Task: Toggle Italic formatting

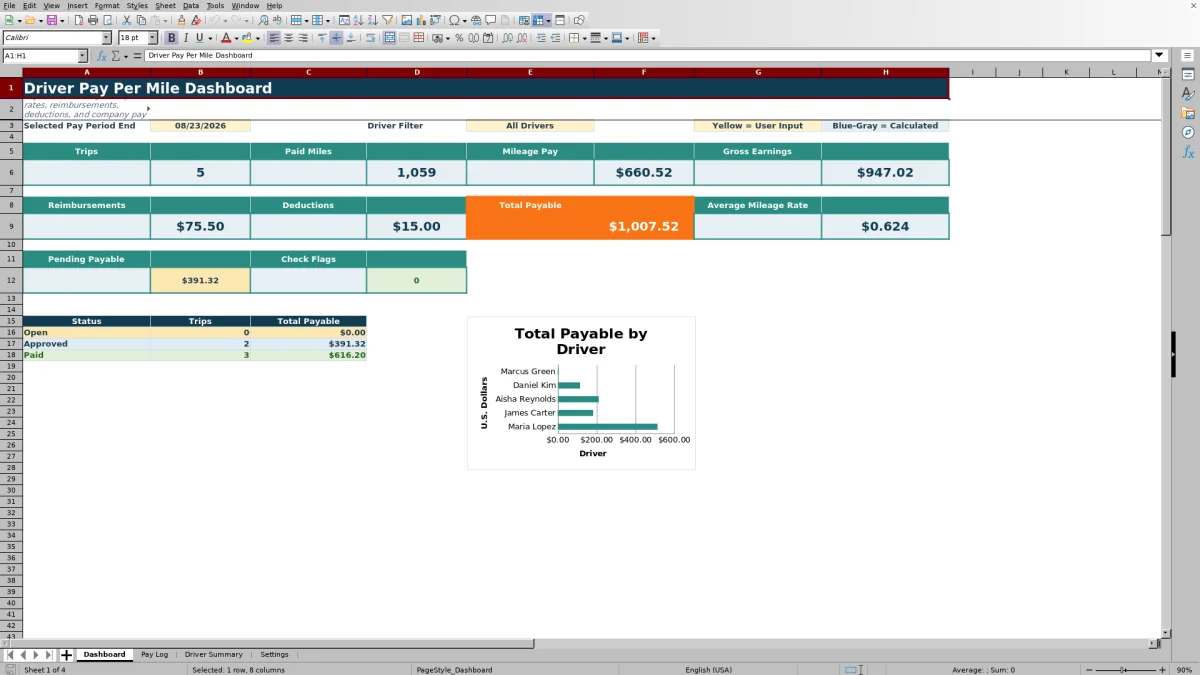Action: [186, 38]
